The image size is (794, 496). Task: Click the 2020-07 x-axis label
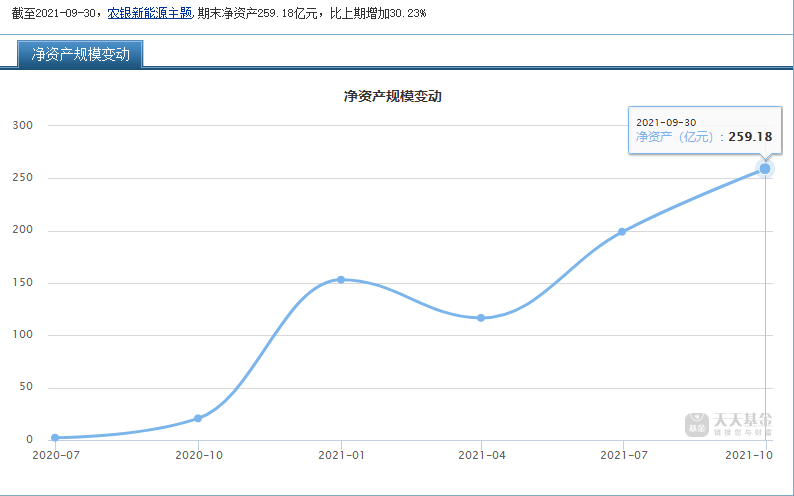coord(56,455)
